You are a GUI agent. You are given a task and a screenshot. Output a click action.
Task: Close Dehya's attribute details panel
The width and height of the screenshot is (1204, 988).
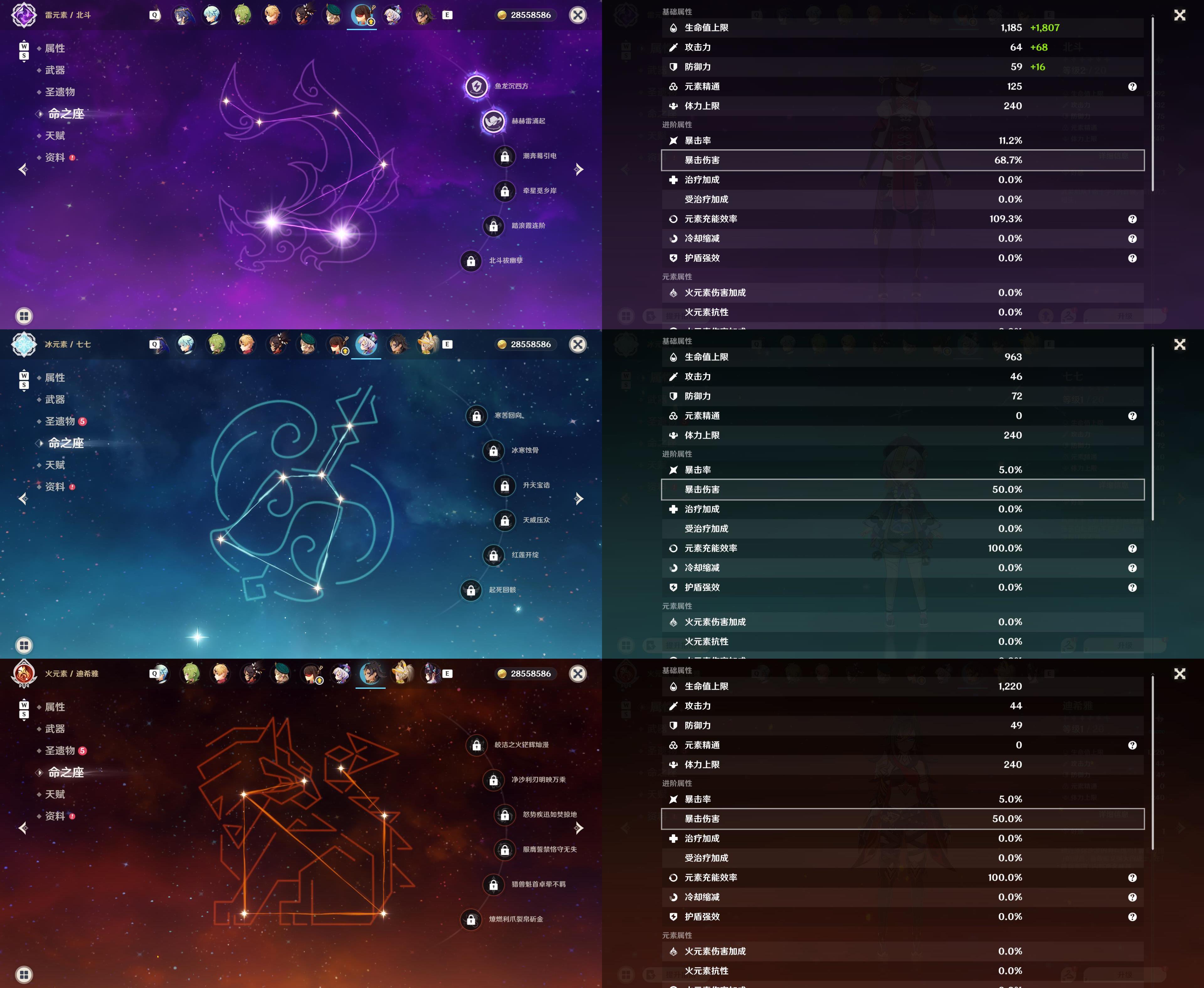(x=1180, y=674)
